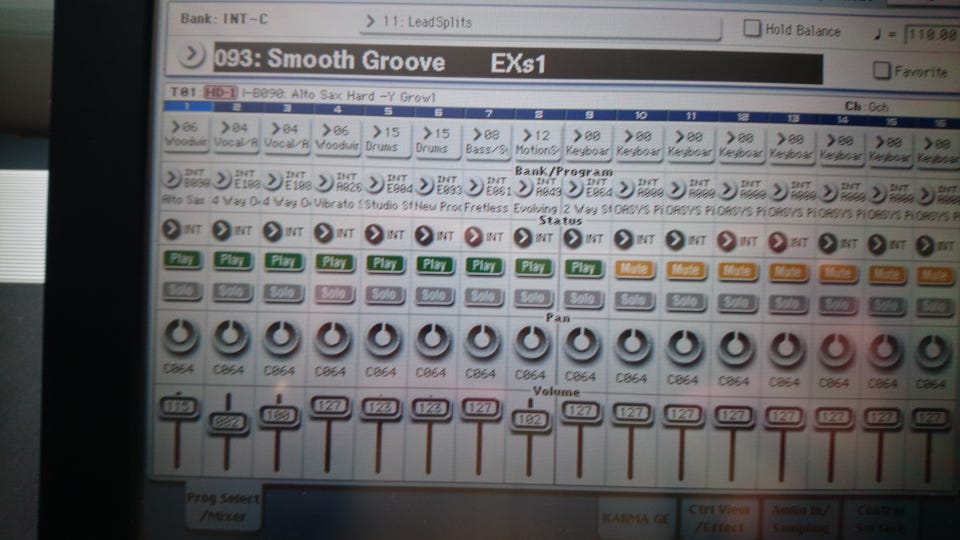Open timbre 5 Bank/Program popup (Studio)

click(x=375, y=182)
